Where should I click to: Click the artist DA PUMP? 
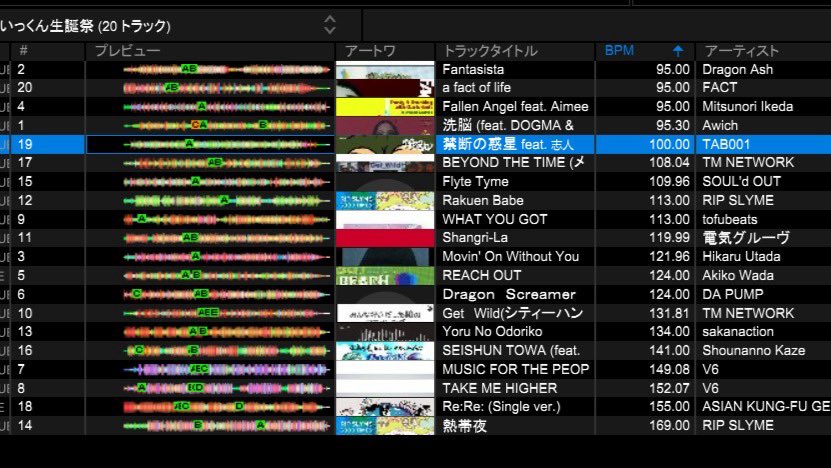click(x=732, y=294)
